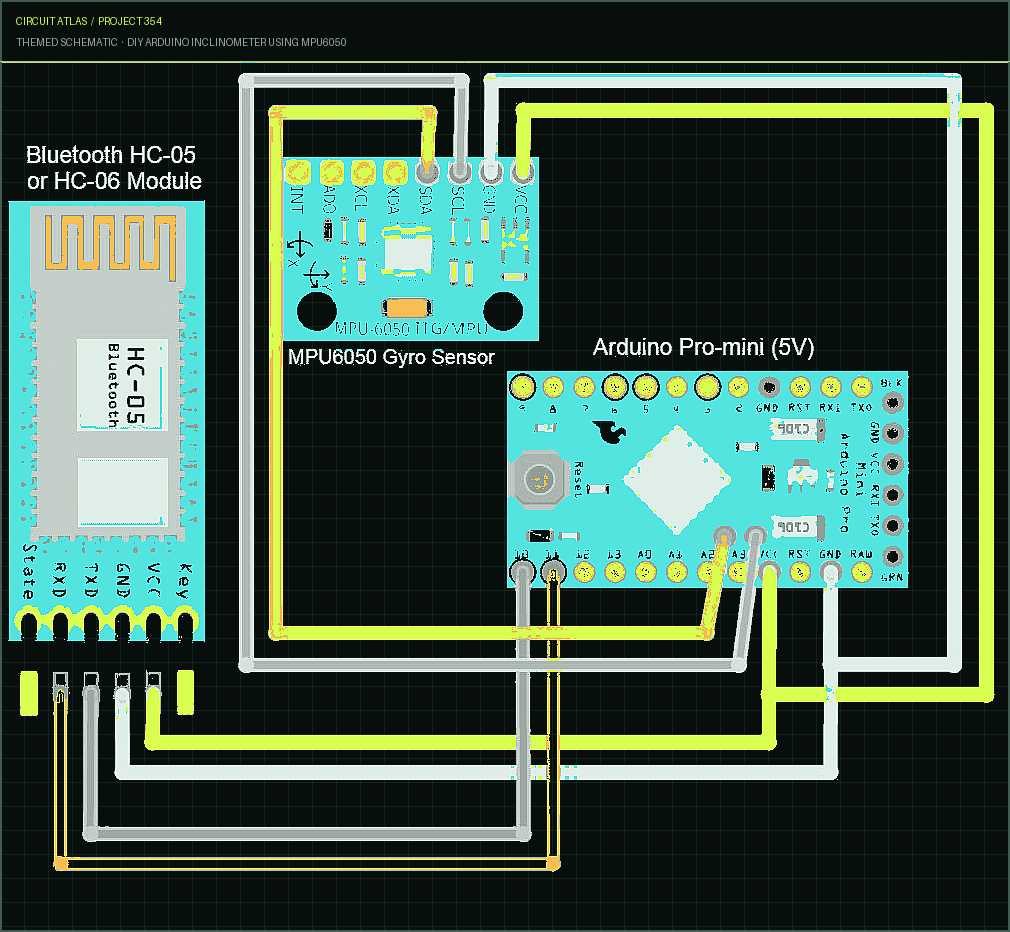
Task: Click the "Bluetooth HC-05 or HC-06 Module" caption
Action: pyautogui.click(x=113, y=167)
